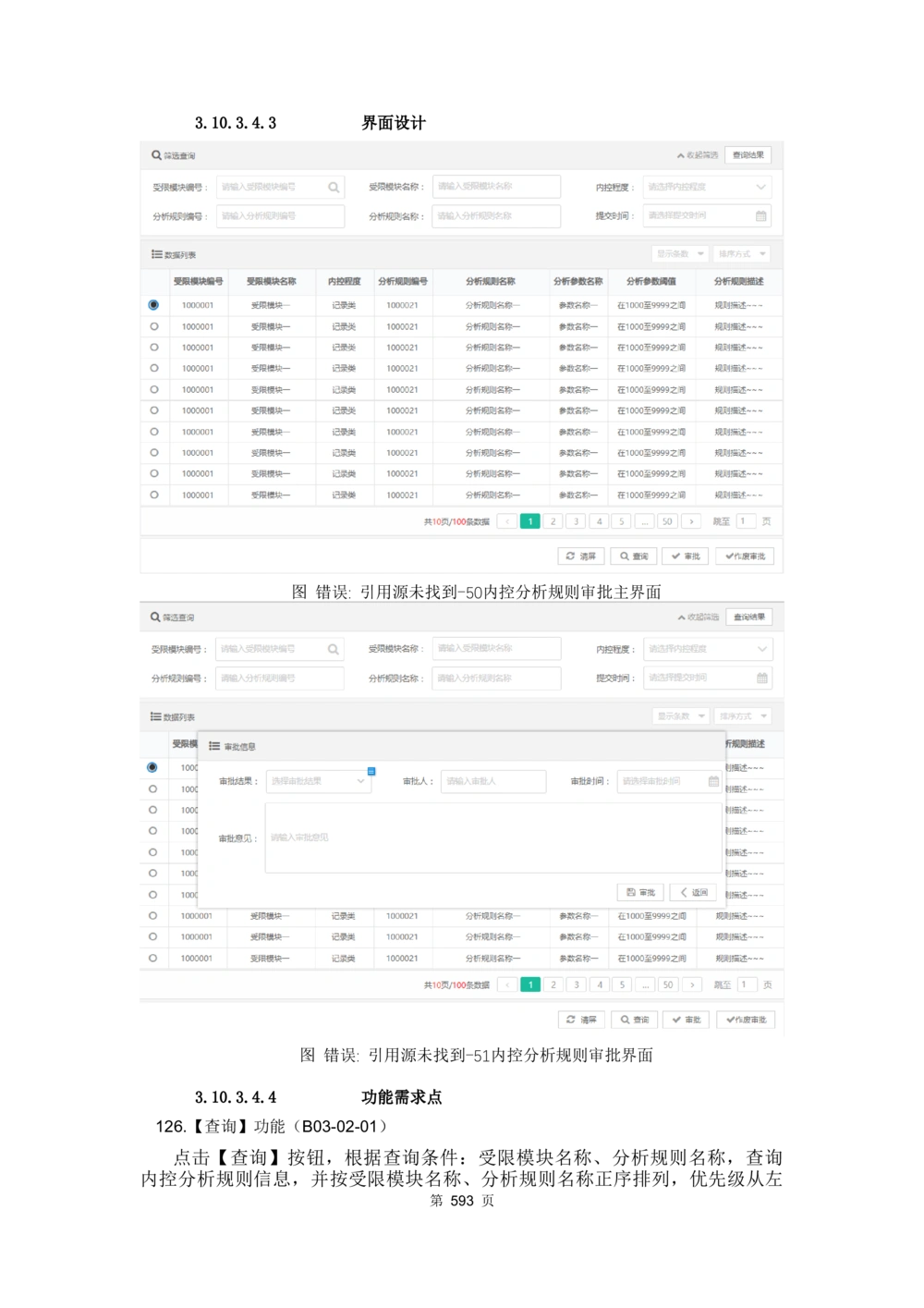Open the 审批结果 dropdown in the dialog
Screen dimensions: 924x1308
pyautogui.click(x=319, y=781)
